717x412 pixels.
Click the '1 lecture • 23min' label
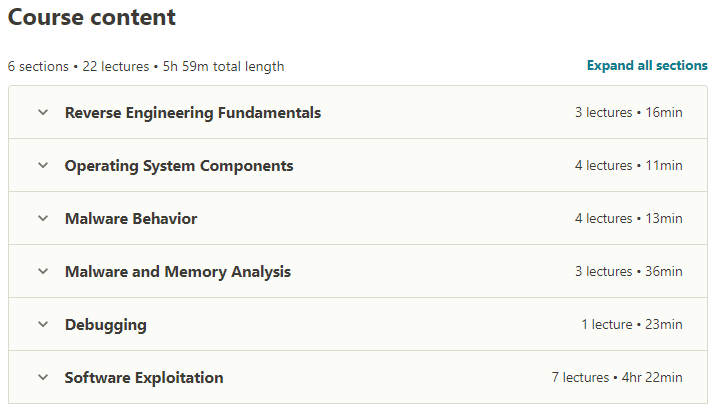point(631,325)
